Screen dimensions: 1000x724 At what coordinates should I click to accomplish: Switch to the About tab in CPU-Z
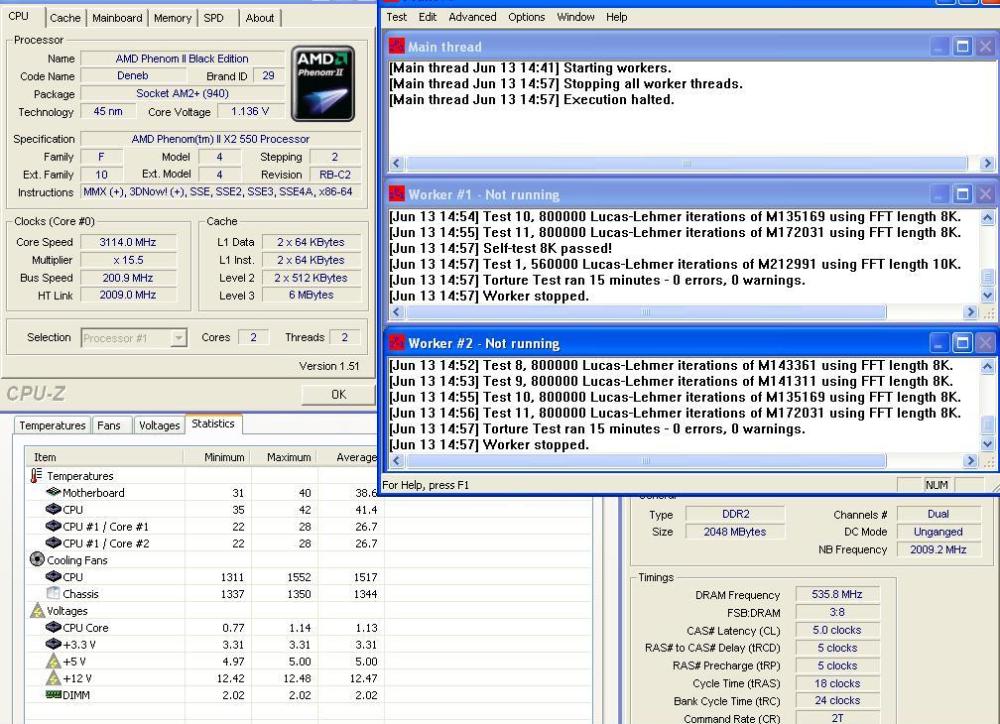tap(260, 18)
